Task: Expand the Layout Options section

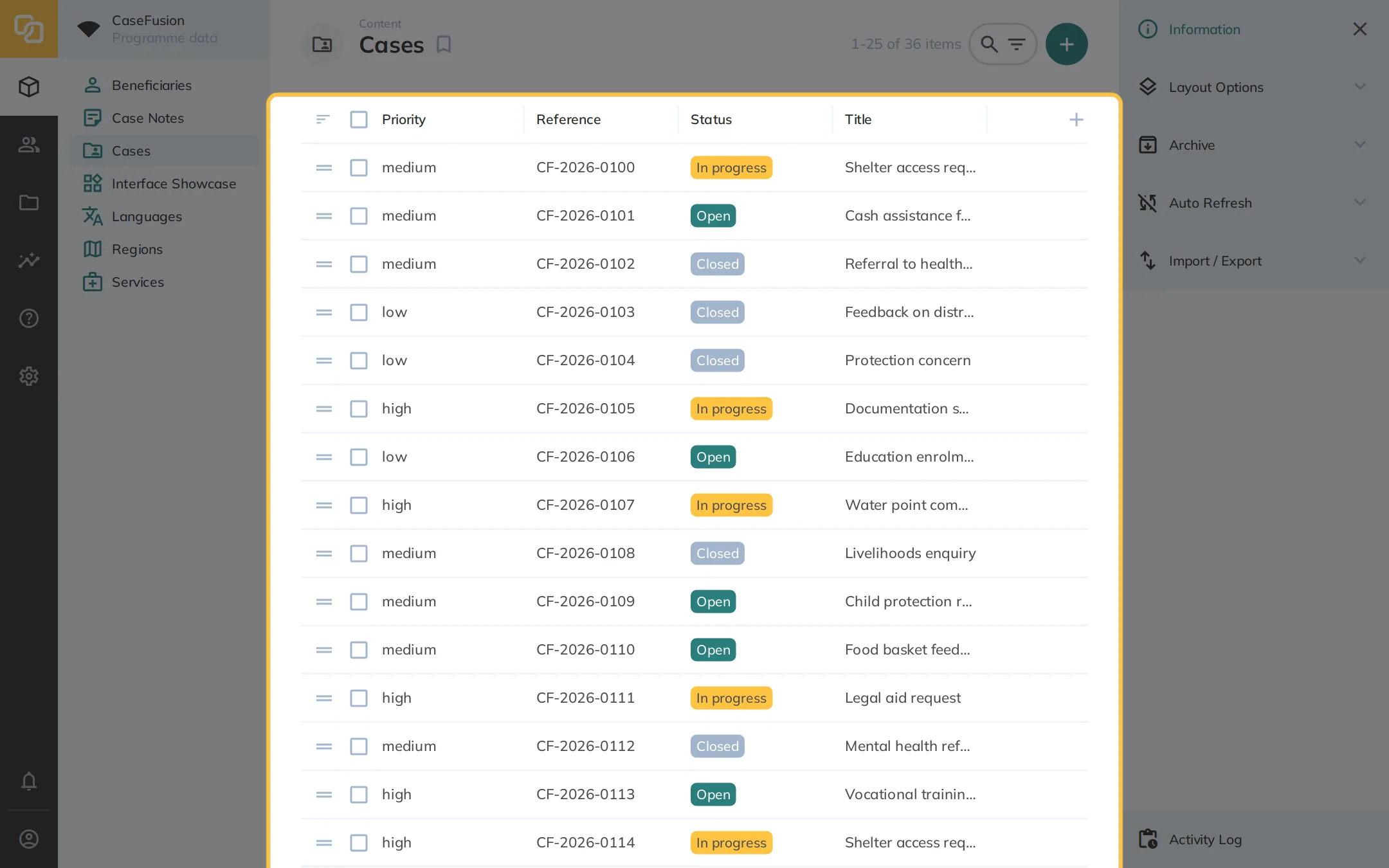Action: (1253, 87)
